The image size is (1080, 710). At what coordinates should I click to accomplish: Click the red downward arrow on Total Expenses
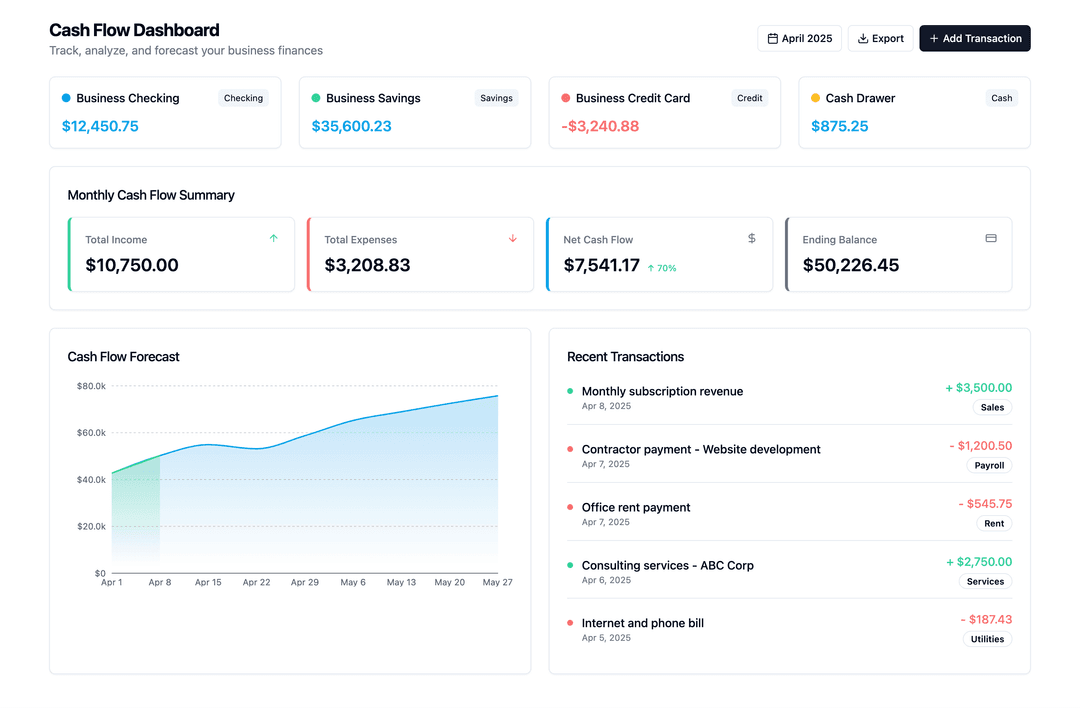(x=513, y=238)
